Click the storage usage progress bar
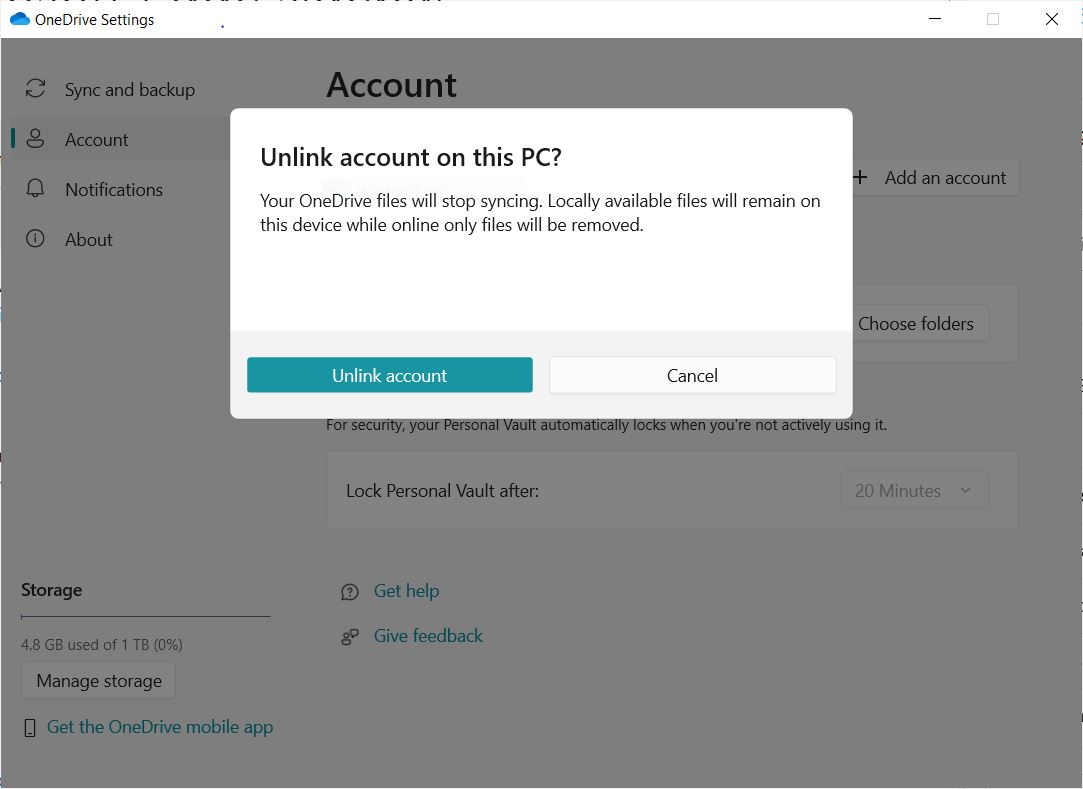Viewport: 1083px width, 789px height. click(x=145, y=617)
